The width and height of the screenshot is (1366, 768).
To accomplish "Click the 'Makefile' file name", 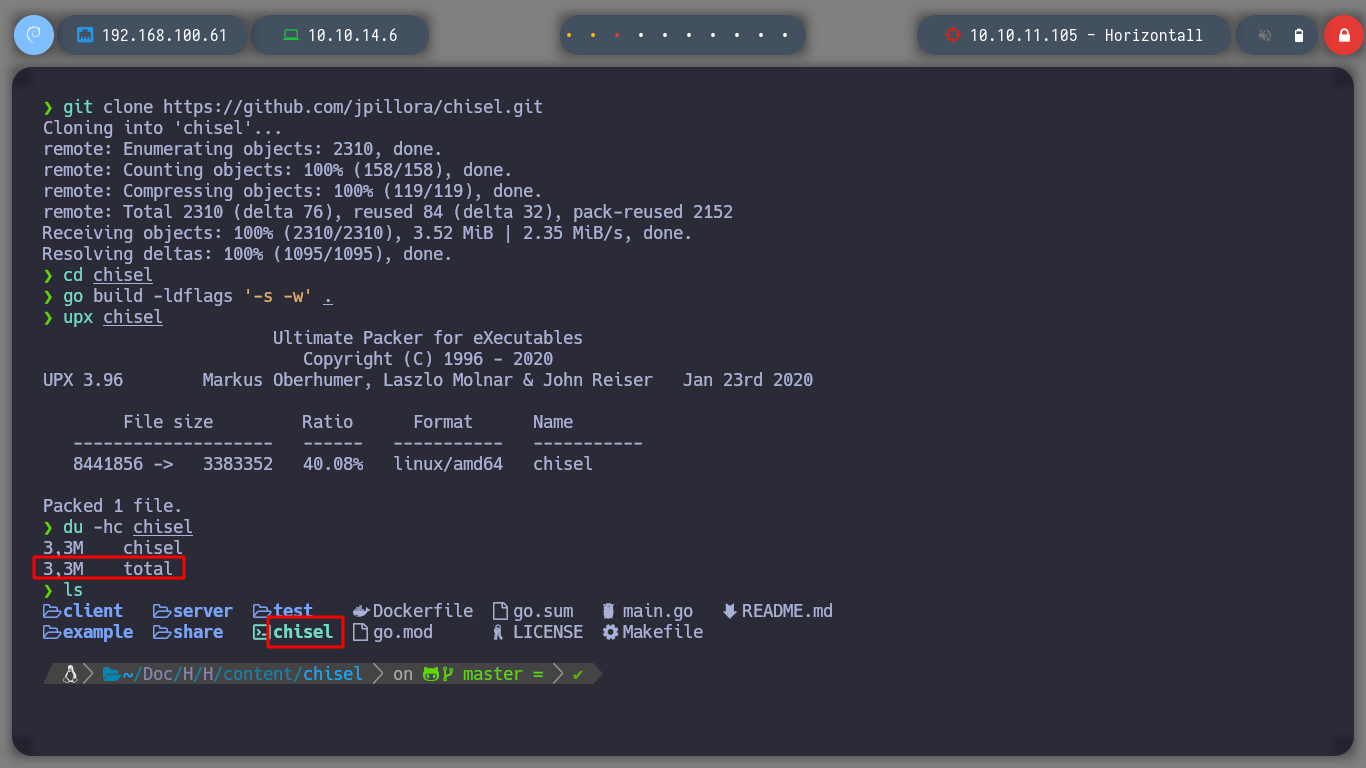I will pos(663,632).
